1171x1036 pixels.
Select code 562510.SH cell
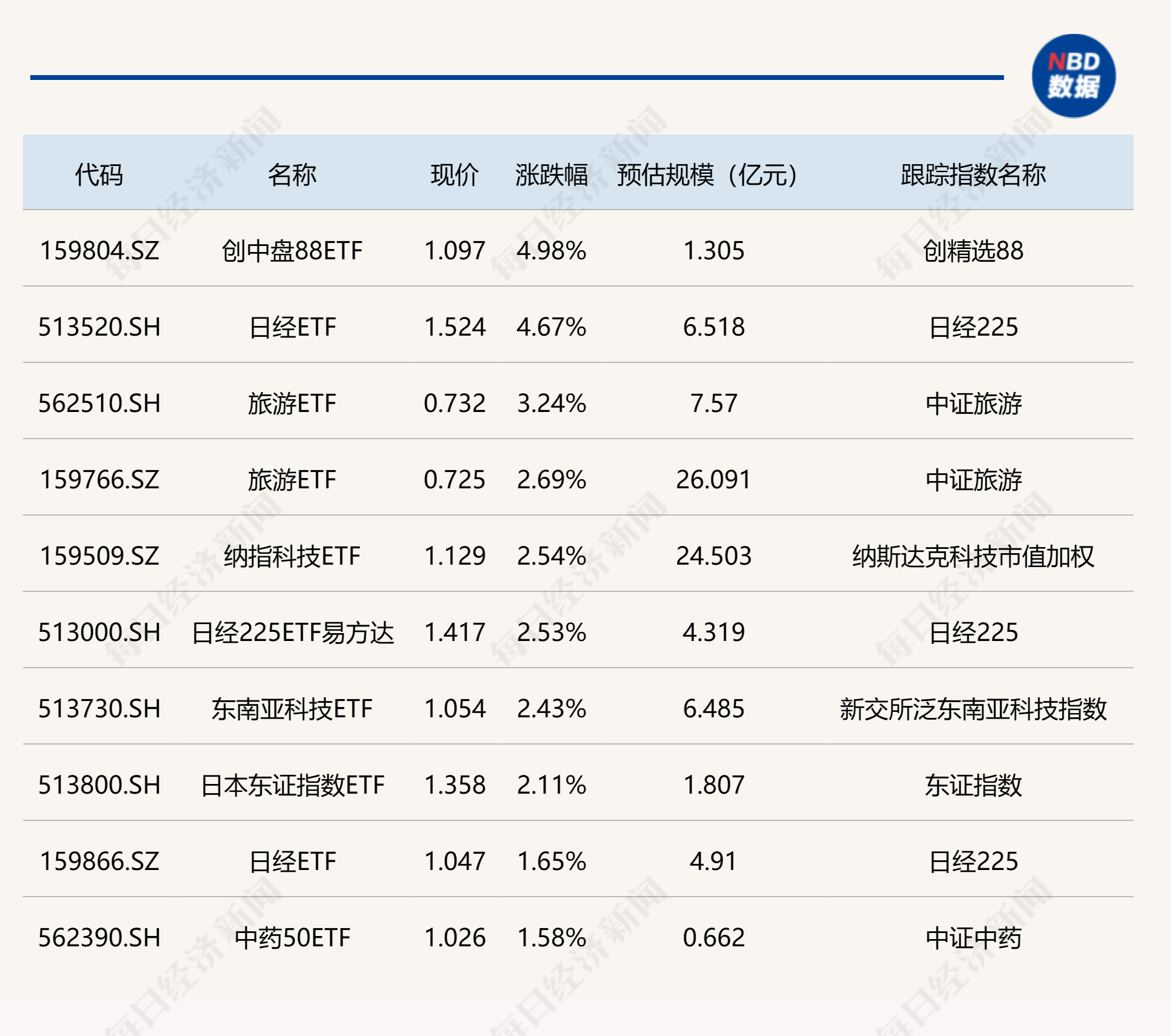point(99,403)
